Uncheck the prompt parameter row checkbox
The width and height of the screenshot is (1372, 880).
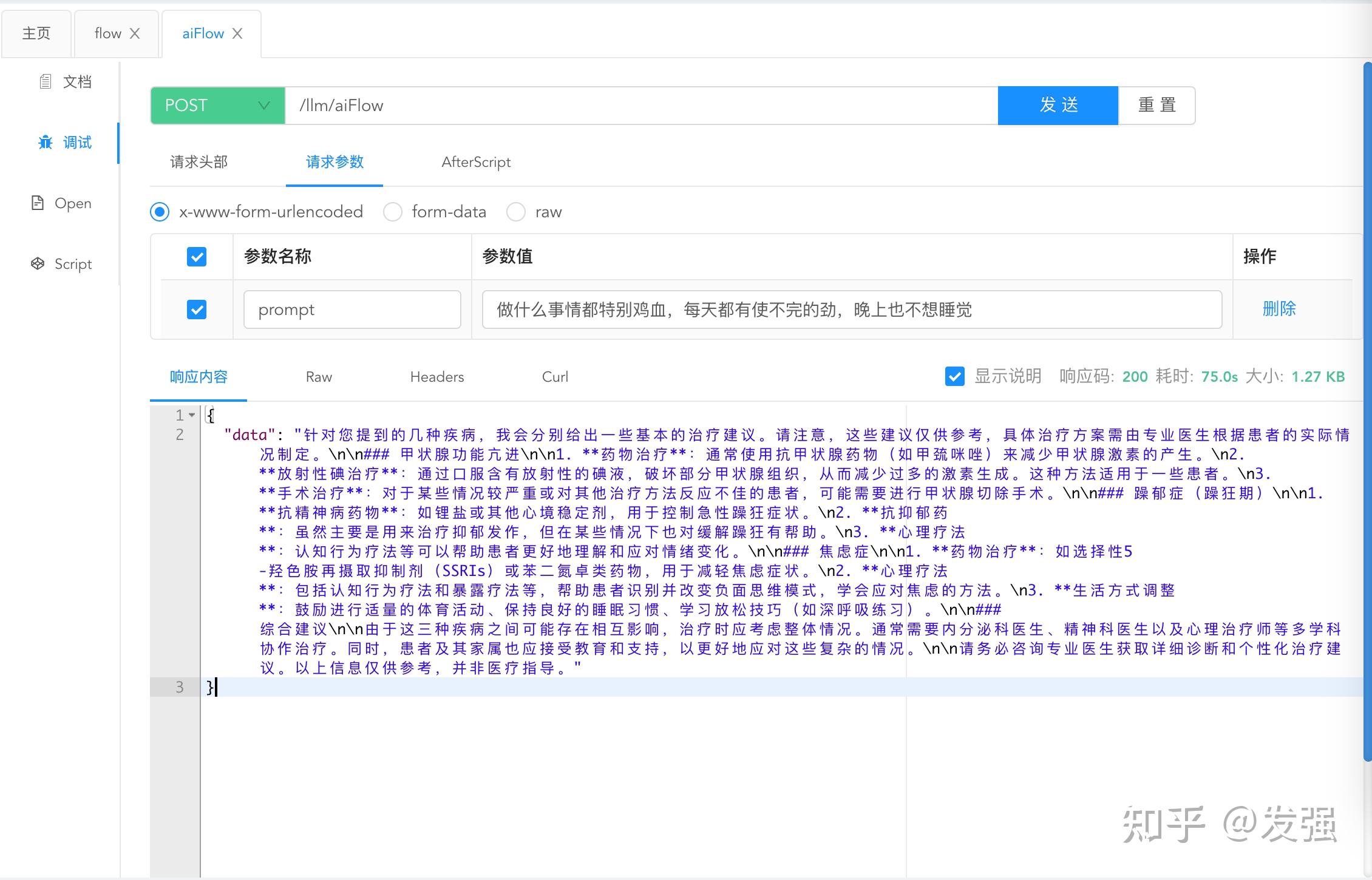[197, 310]
